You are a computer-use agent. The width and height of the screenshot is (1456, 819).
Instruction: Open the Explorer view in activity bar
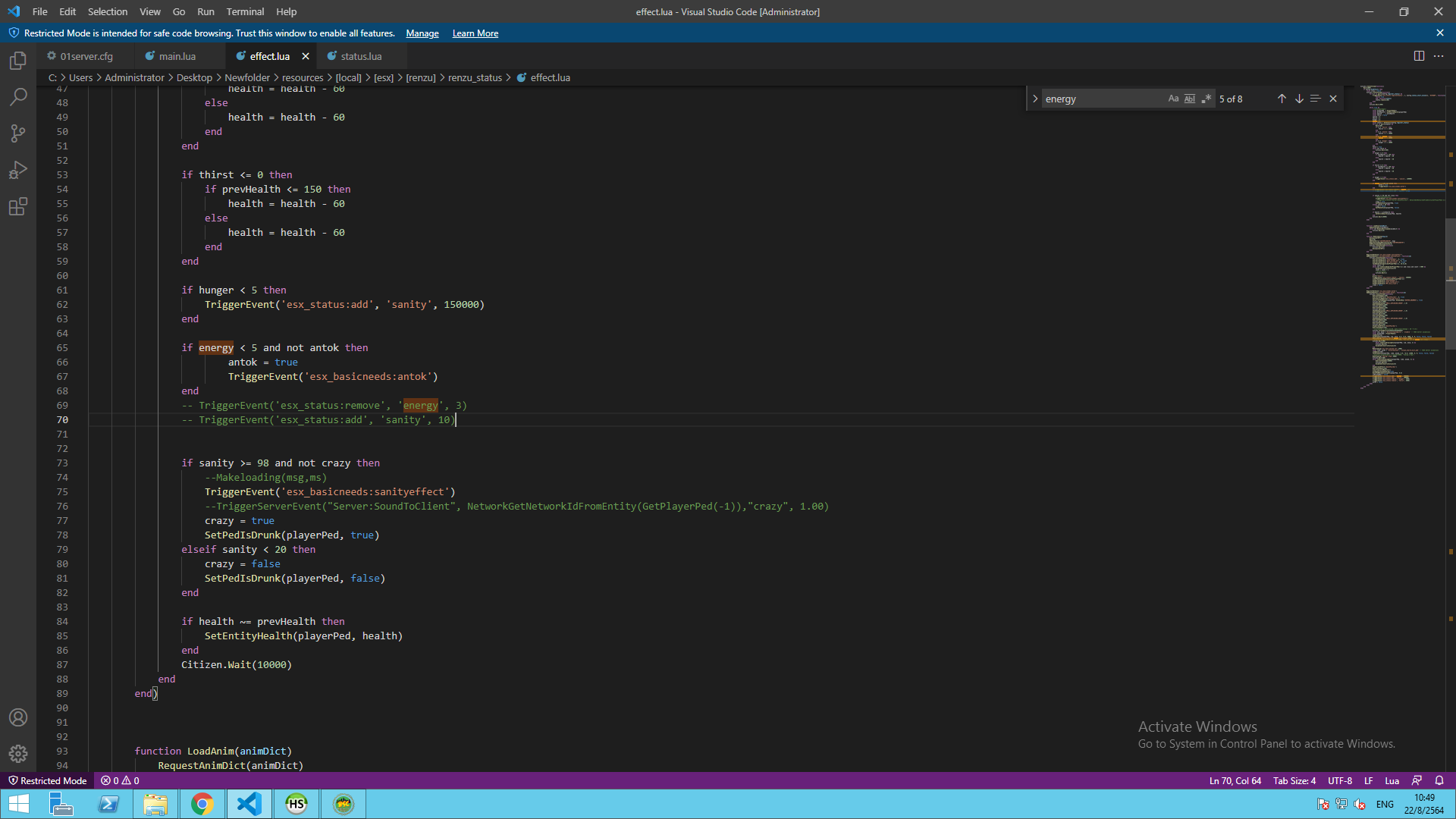(x=18, y=61)
